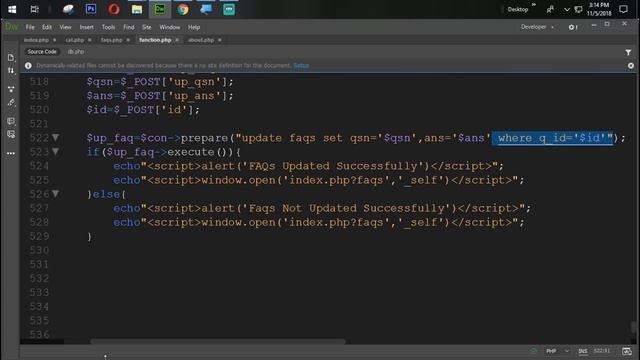Show hidden system tray icons chevron
Screen dimensions: 640x360
(x=567, y=9)
